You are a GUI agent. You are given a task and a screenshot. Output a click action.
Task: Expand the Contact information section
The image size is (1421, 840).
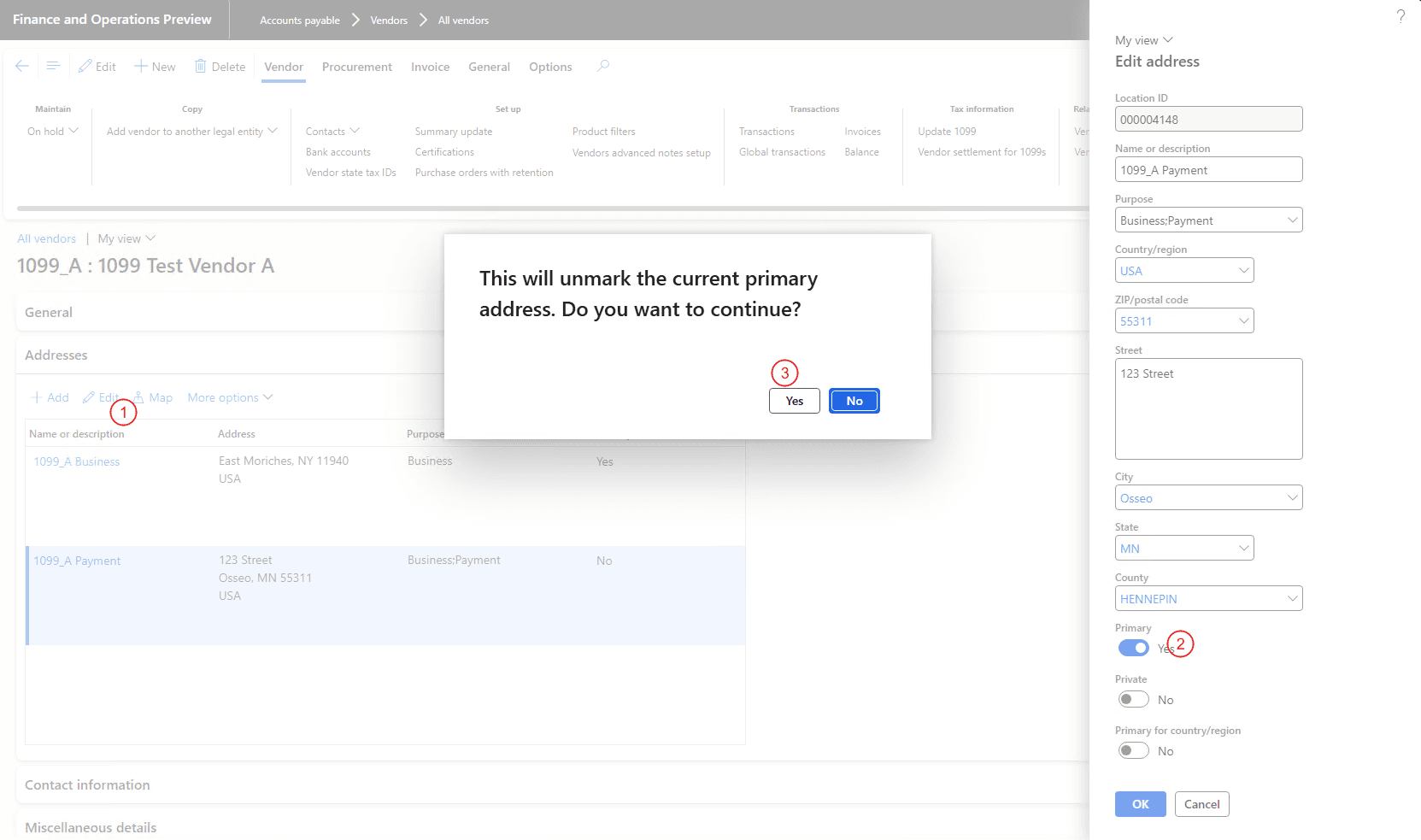click(87, 785)
